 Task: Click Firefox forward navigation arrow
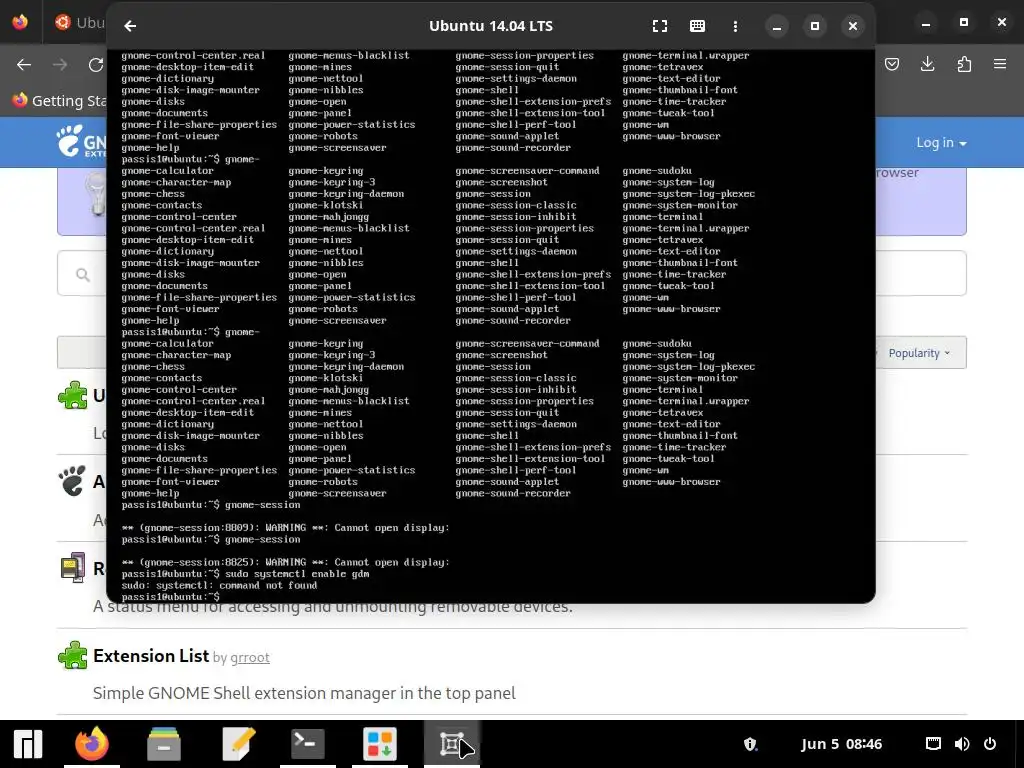click(x=60, y=65)
